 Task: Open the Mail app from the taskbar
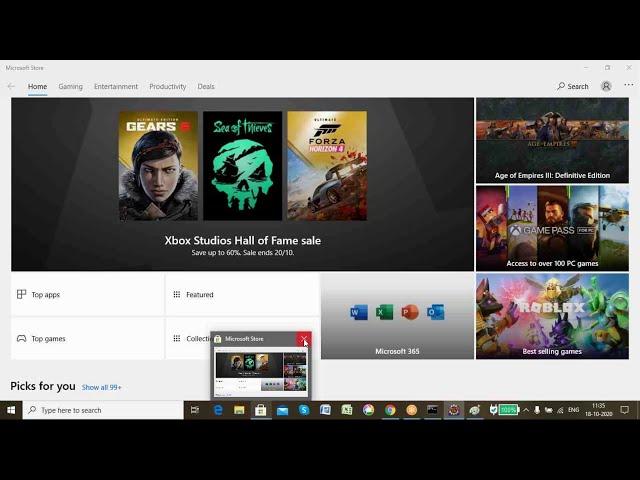[282, 410]
